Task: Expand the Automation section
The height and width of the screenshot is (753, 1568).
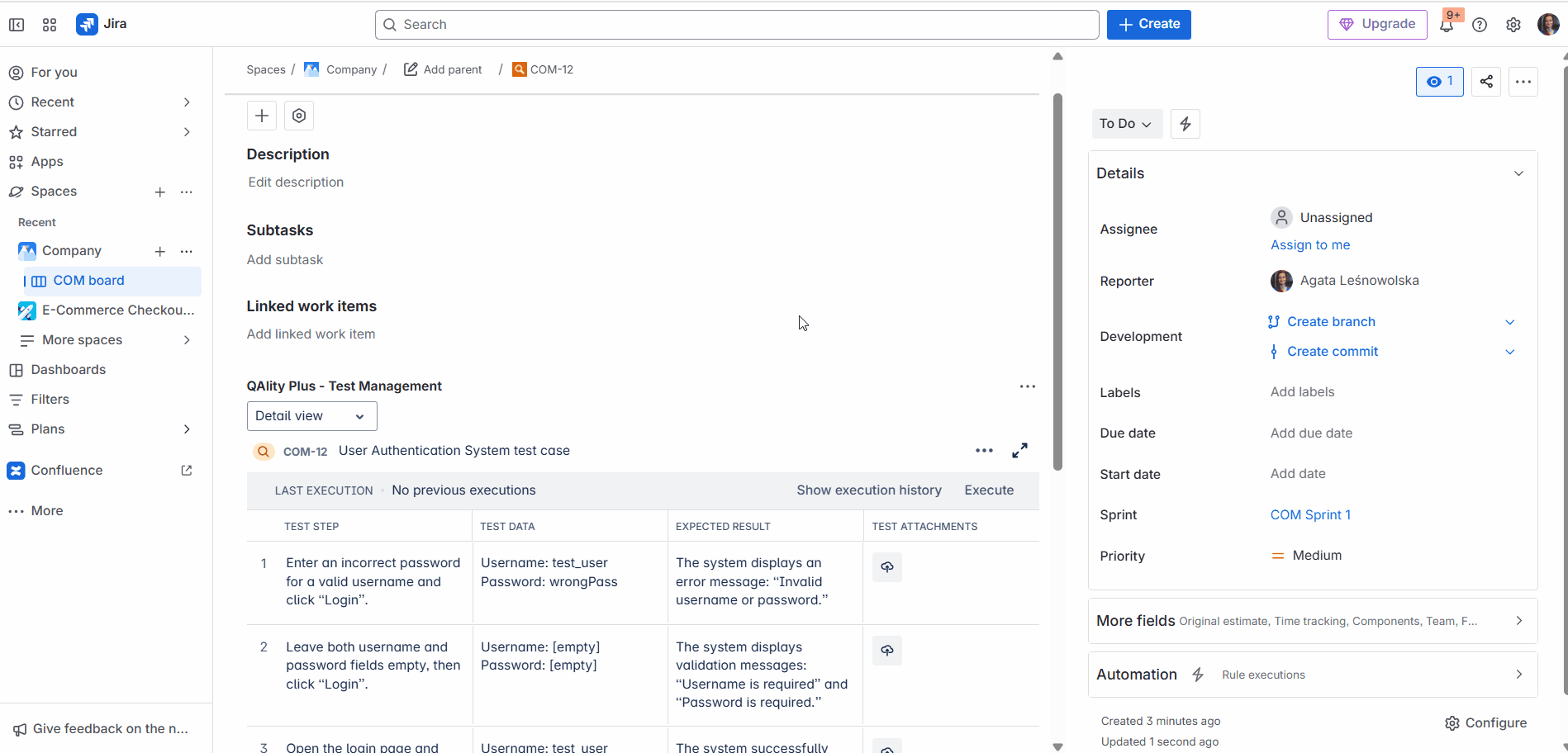Action: 1313,675
